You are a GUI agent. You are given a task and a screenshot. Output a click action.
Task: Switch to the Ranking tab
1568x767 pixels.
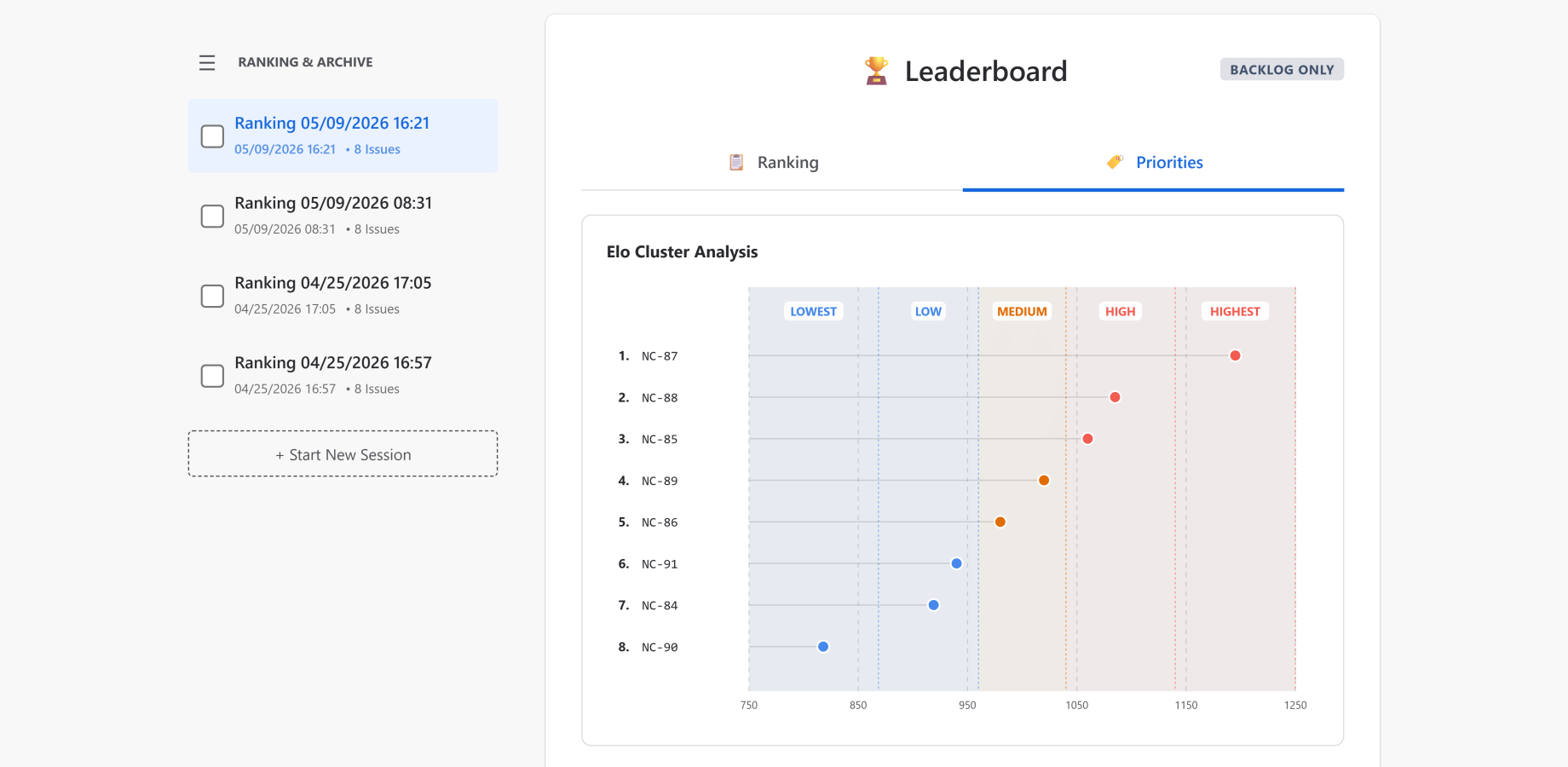click(x=772, y=163)
